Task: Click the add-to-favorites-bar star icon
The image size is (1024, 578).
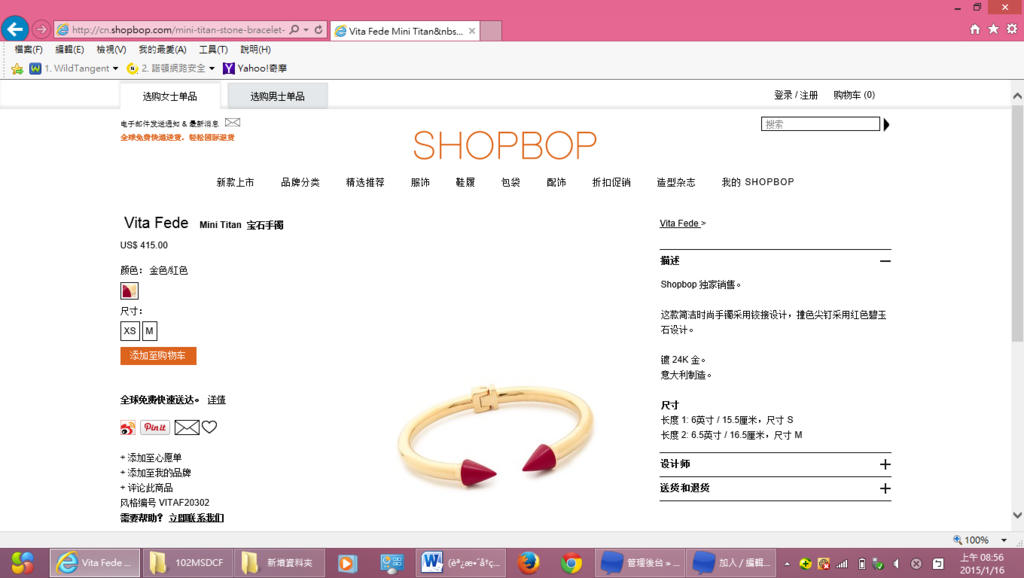Action: [x=17, y=69]
